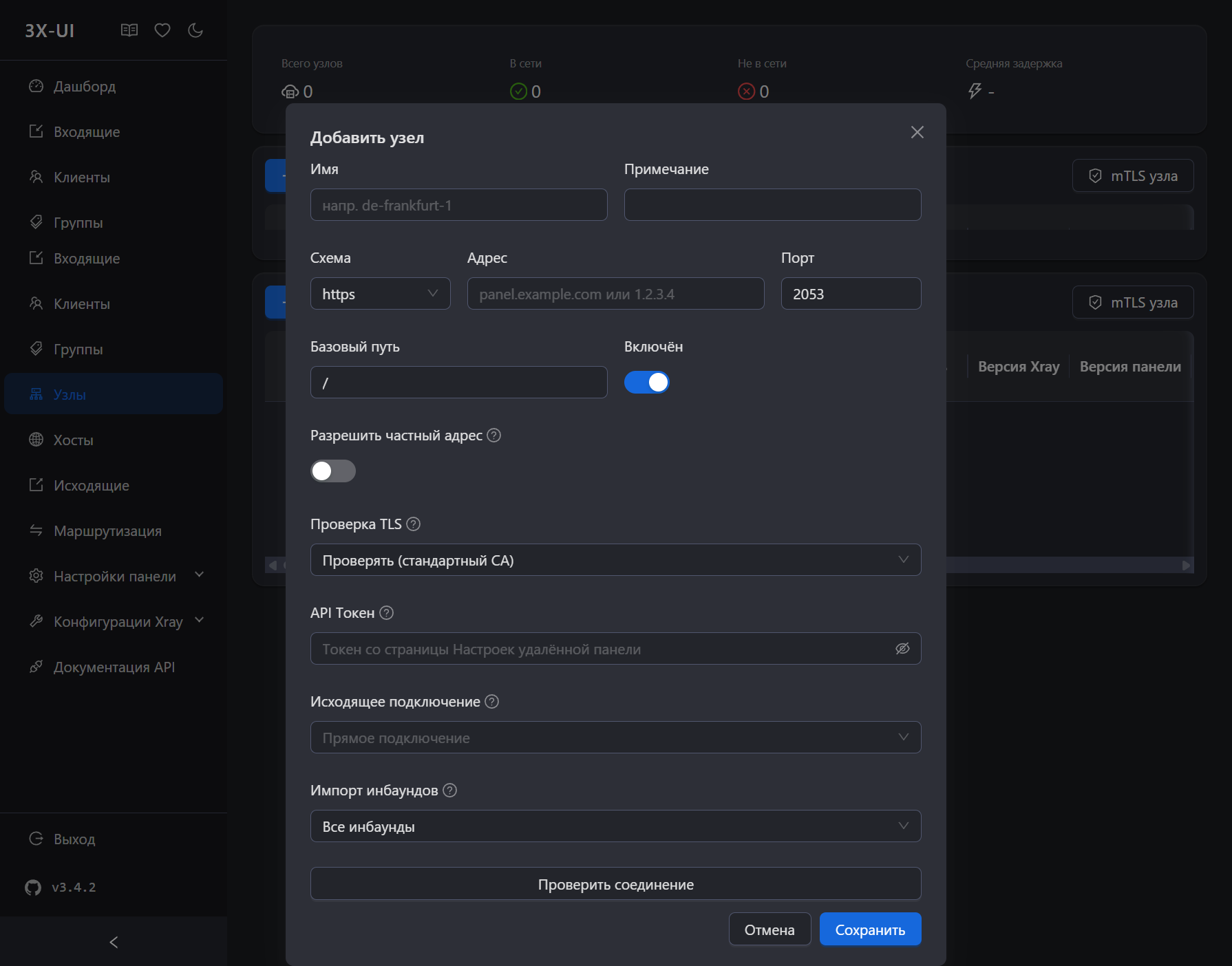Click the help icon beside API Токен

tap(386, 613)
